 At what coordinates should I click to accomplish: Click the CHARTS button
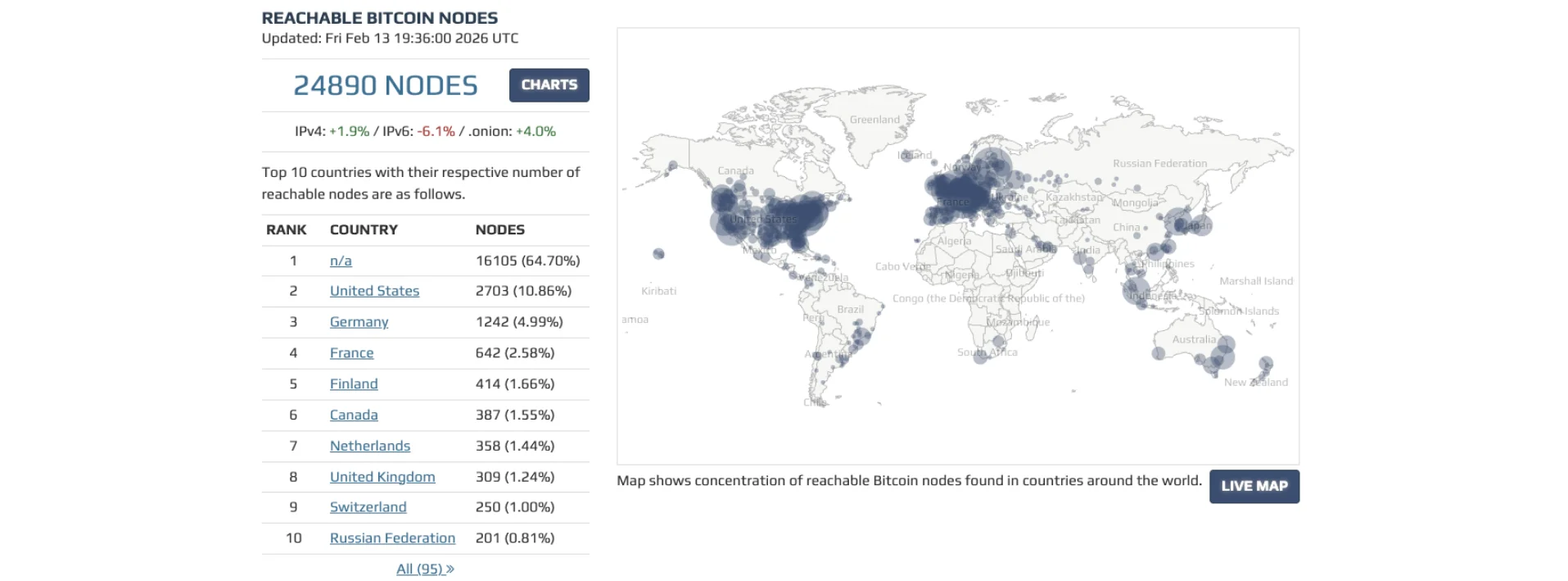point(549,85)
